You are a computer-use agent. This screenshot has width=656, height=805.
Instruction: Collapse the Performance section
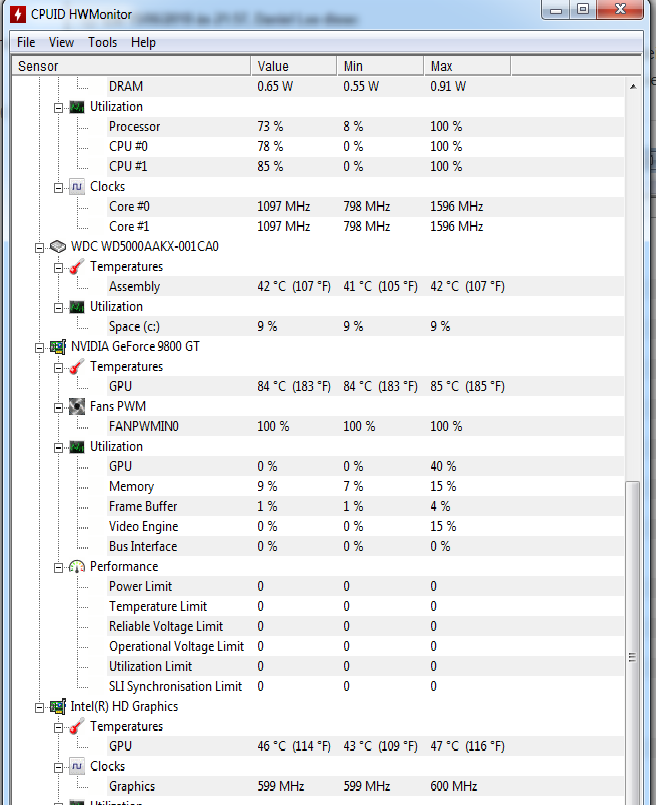(59, 568)
